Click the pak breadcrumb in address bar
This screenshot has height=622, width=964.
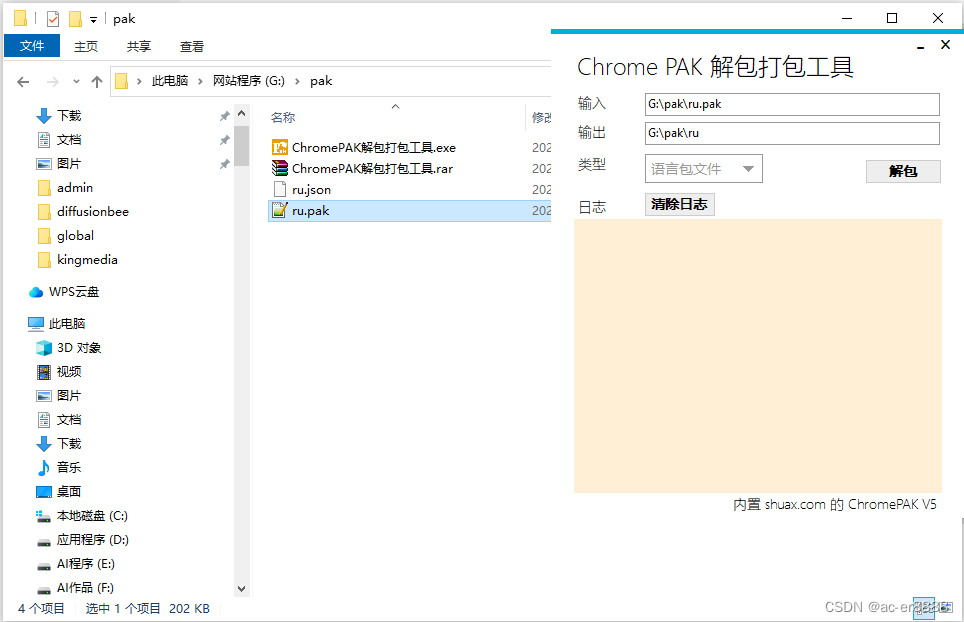click(321, 81)
